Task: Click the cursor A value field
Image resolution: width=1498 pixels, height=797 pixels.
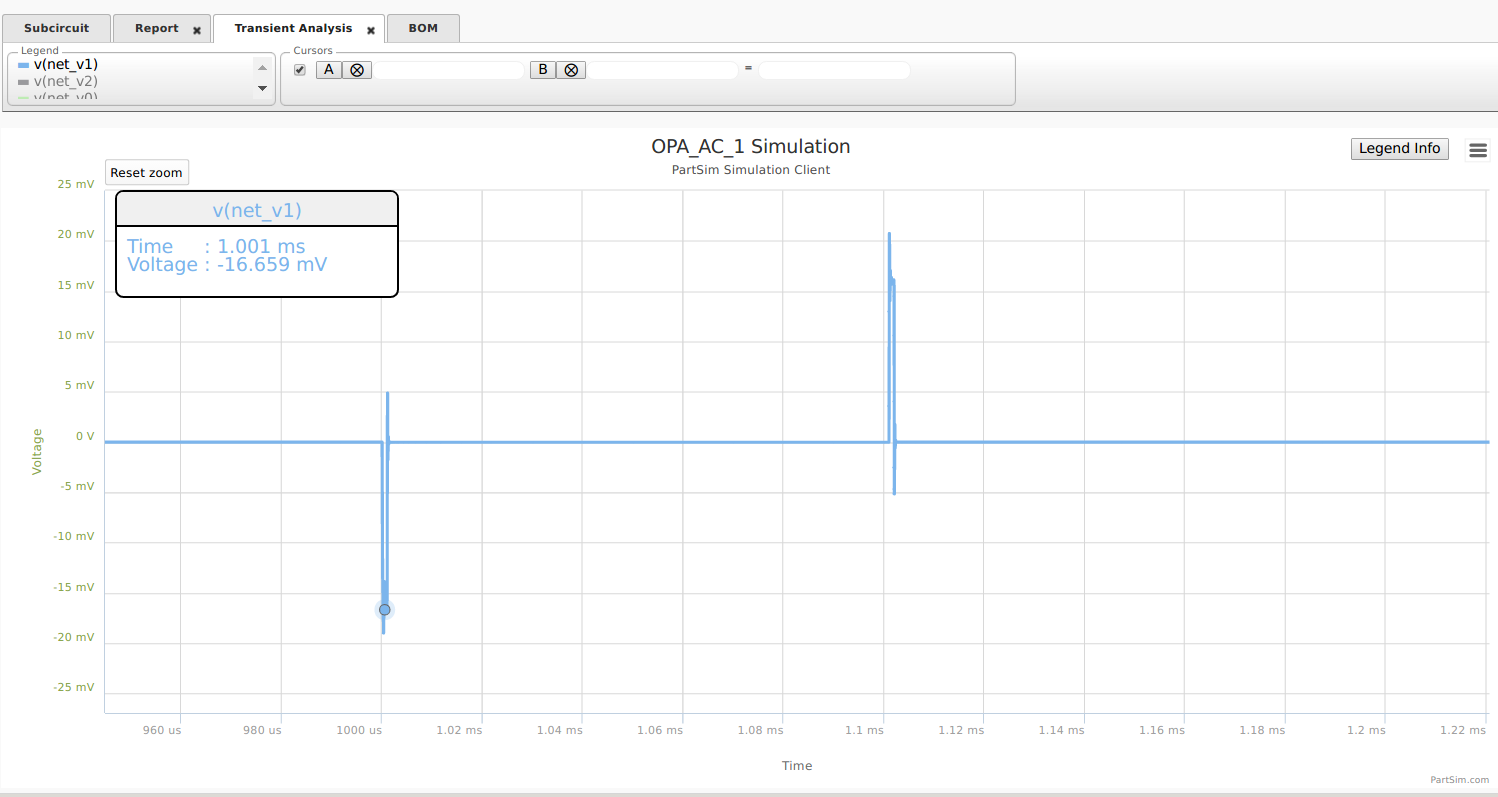Action: 449,70
